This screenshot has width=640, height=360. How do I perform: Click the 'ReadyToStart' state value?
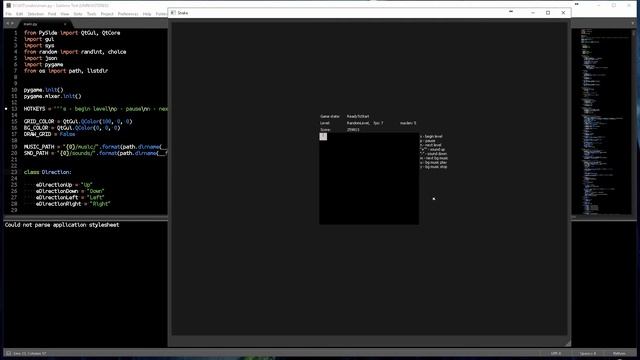click(358, 116)
